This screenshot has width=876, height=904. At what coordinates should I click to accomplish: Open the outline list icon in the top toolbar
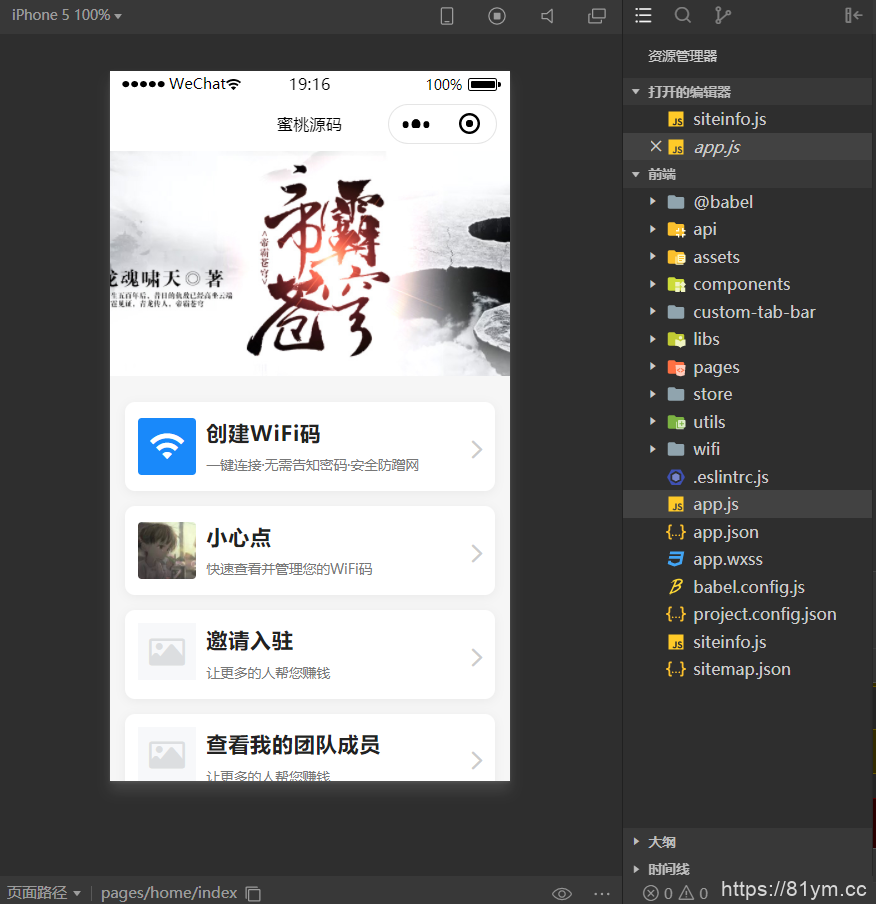[x=643, y=16]
